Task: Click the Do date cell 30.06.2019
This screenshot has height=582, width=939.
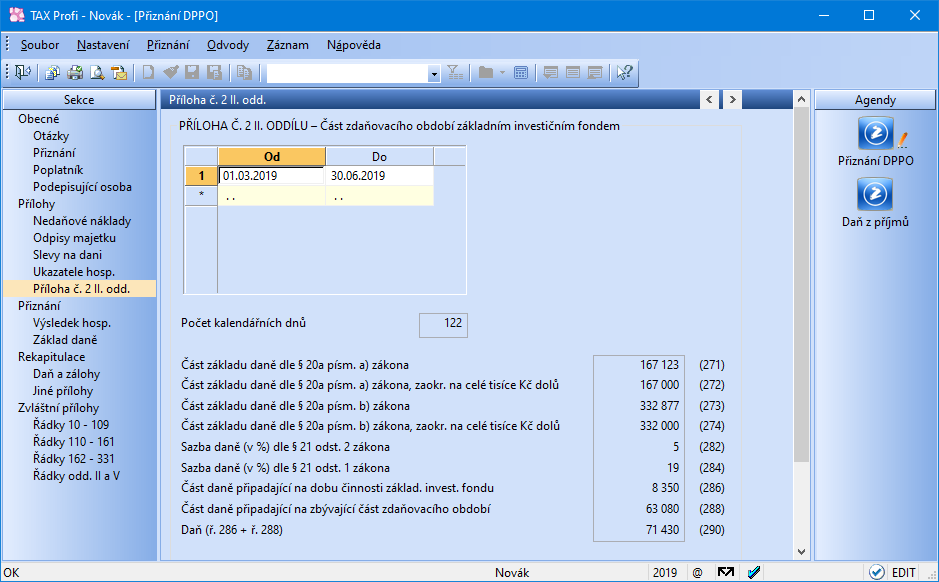Action: coord(380,176)
